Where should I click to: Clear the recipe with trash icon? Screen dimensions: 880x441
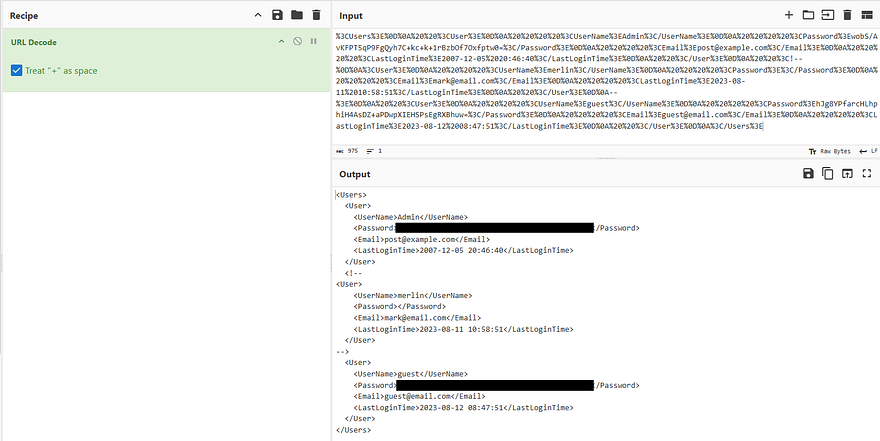pos(316,15)
